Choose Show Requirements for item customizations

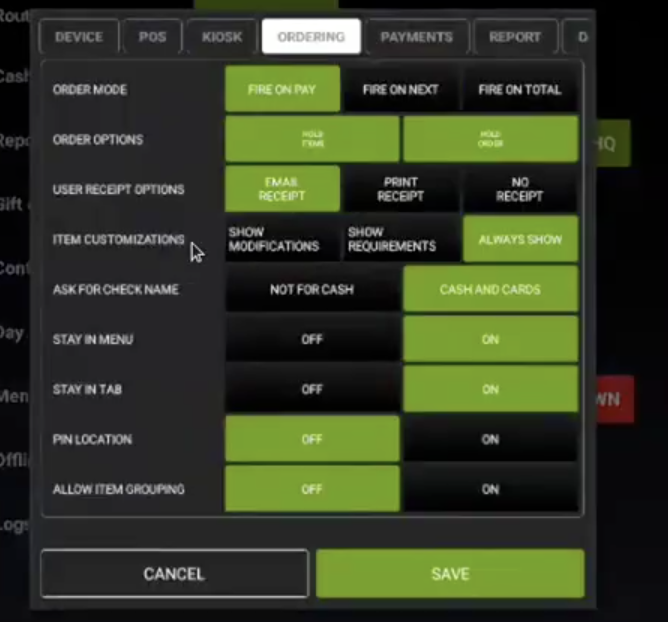click(x=400, y=239)
